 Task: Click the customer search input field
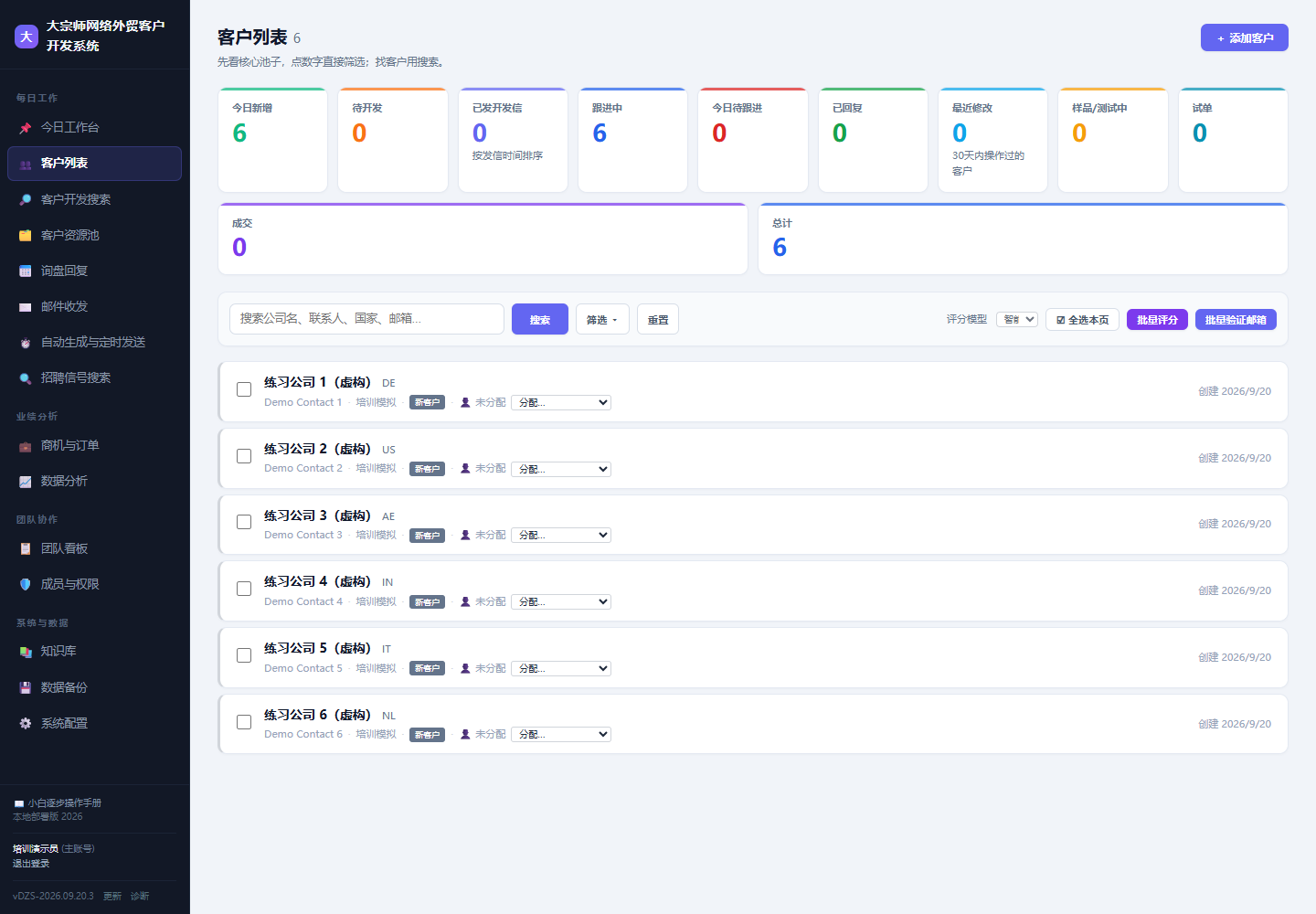coord(366,319)
